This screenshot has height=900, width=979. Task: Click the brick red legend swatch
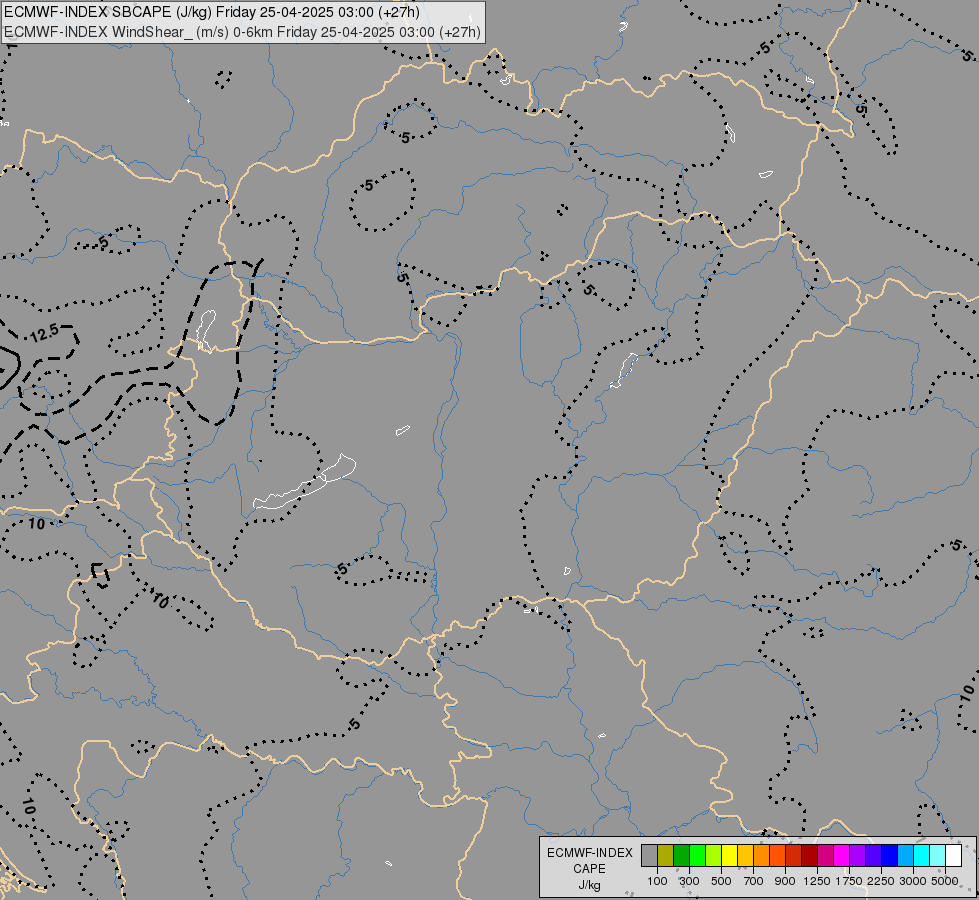[x=794, y=856]
